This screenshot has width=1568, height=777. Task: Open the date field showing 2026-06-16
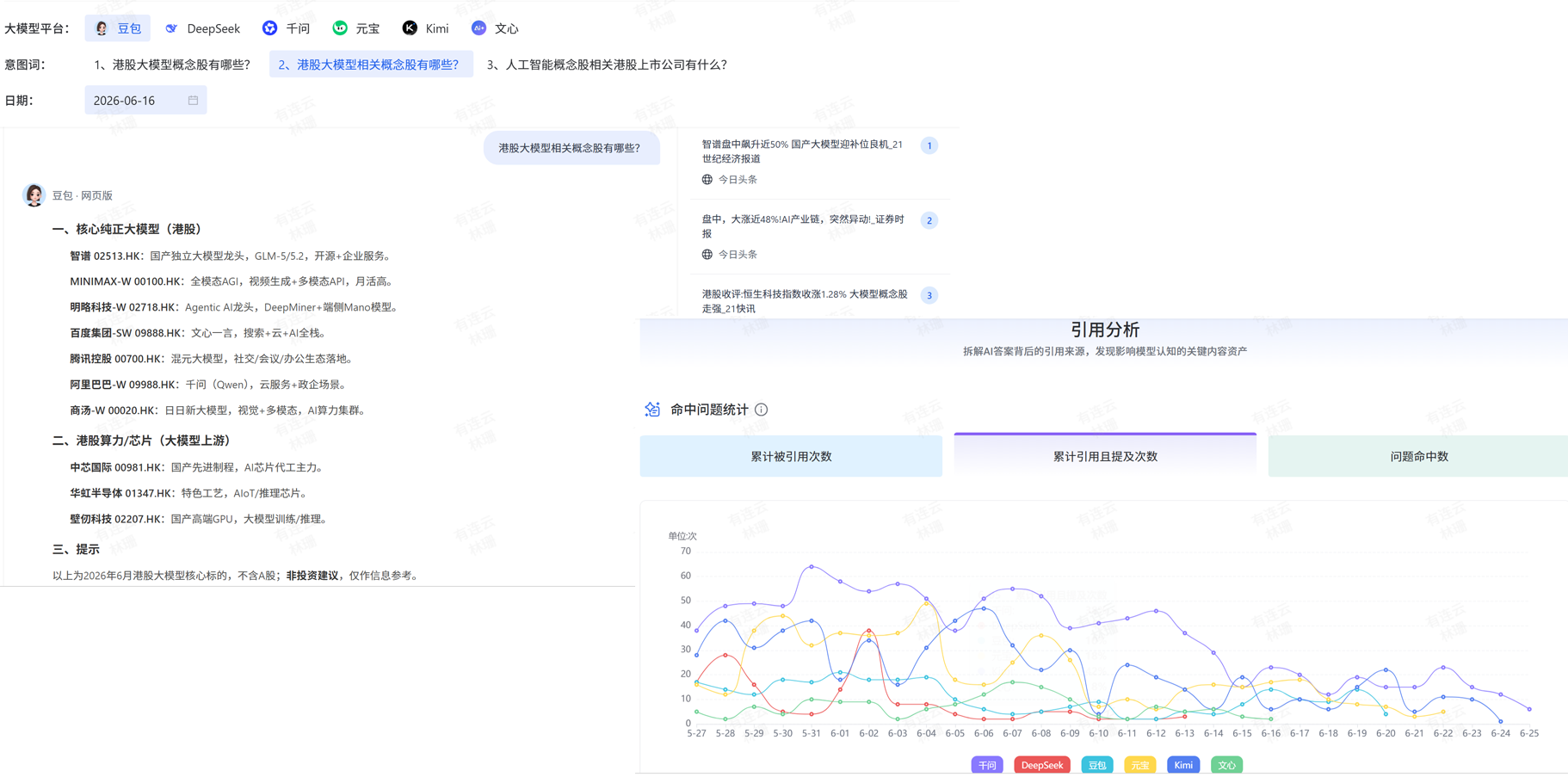145,101
